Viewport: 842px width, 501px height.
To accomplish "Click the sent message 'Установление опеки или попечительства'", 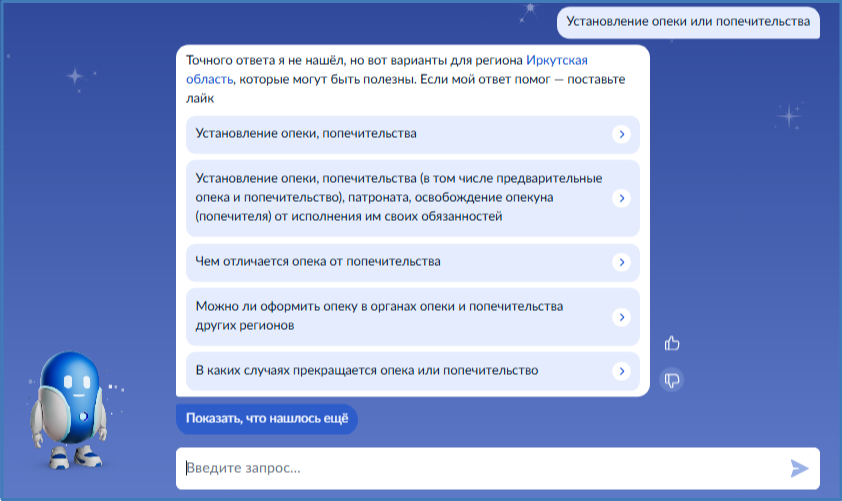I will coord(688,22).
